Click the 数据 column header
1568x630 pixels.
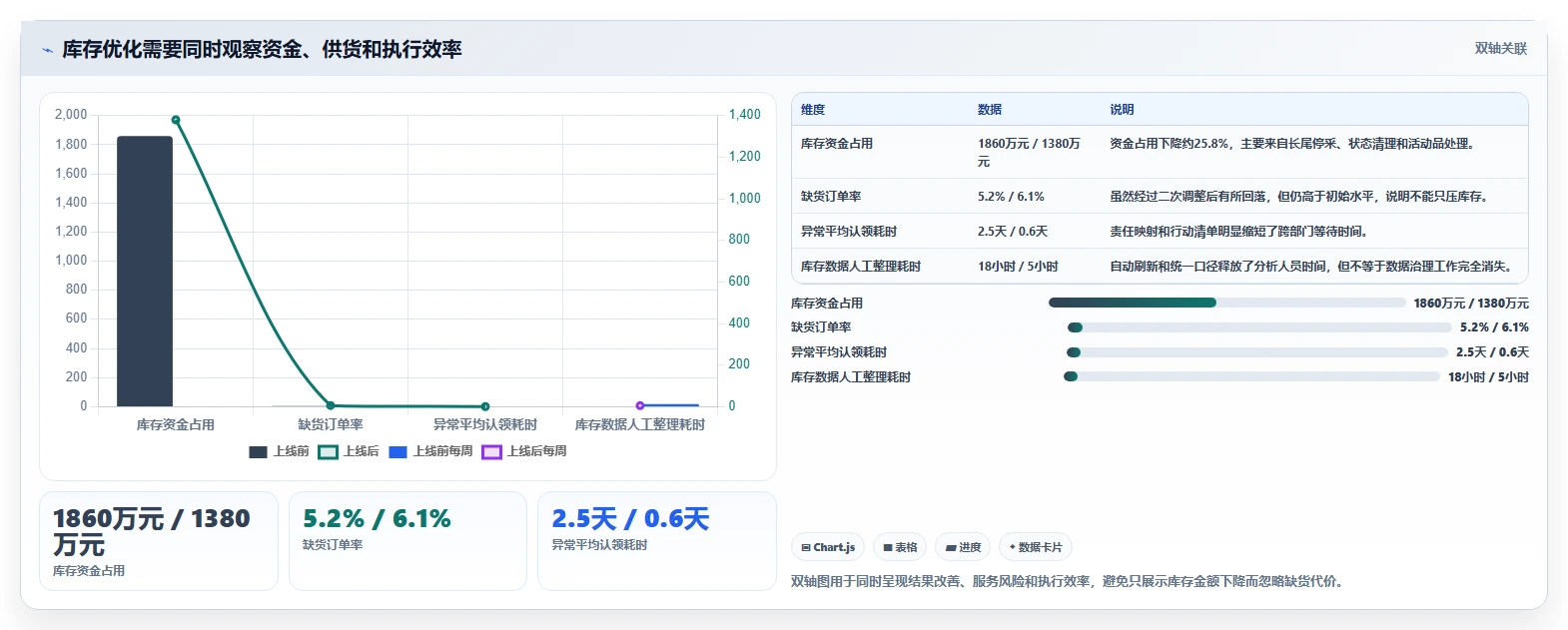(x=990, y=110)
